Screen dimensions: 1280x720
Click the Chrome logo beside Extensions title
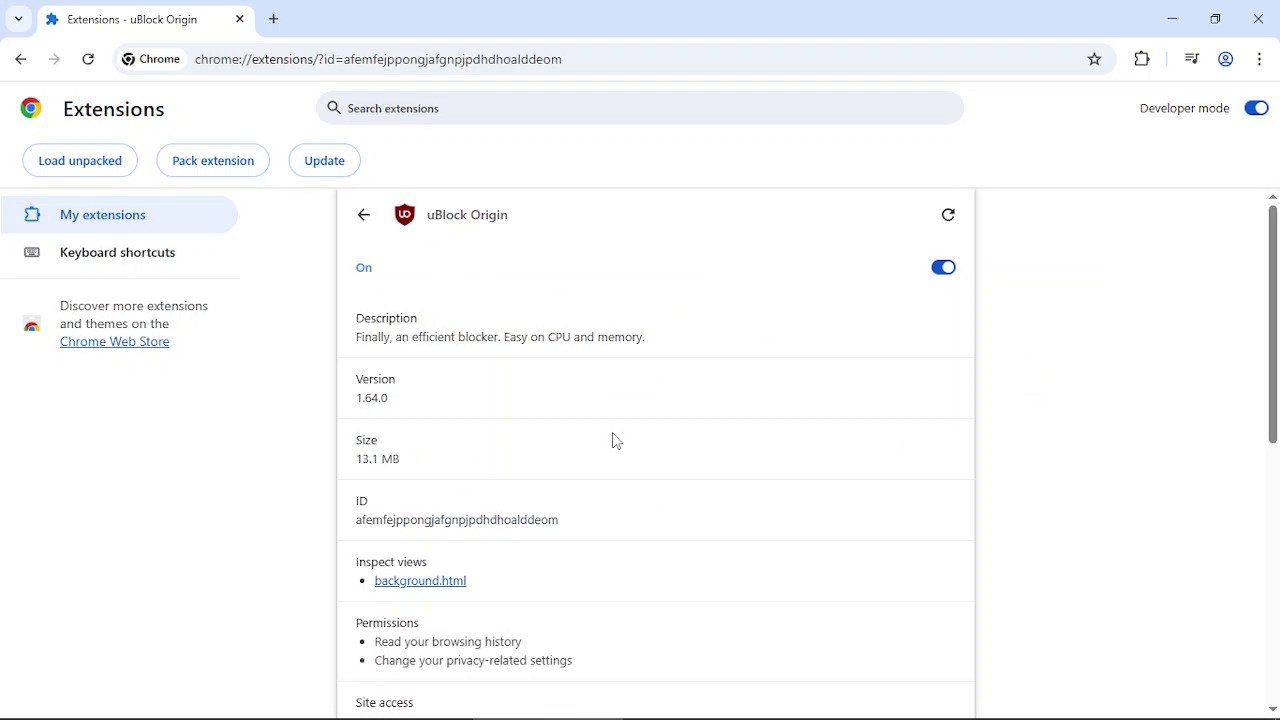pyautogui.click(x=31, y=109)
